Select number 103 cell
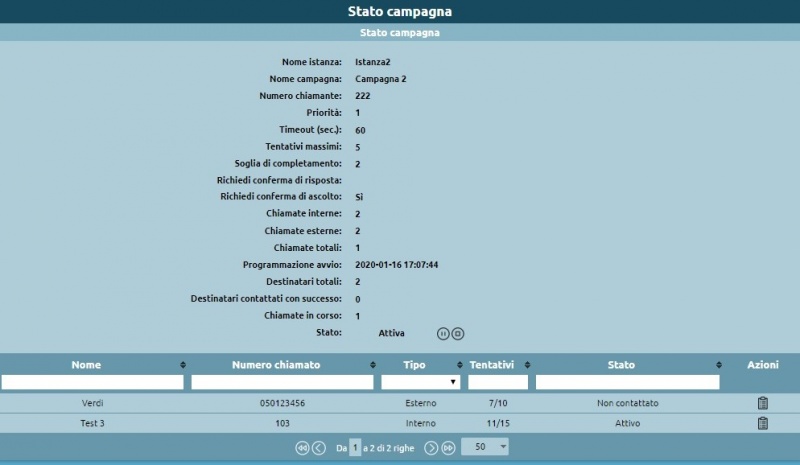This screenshot has width=800, height=465. tap(282, 424)
